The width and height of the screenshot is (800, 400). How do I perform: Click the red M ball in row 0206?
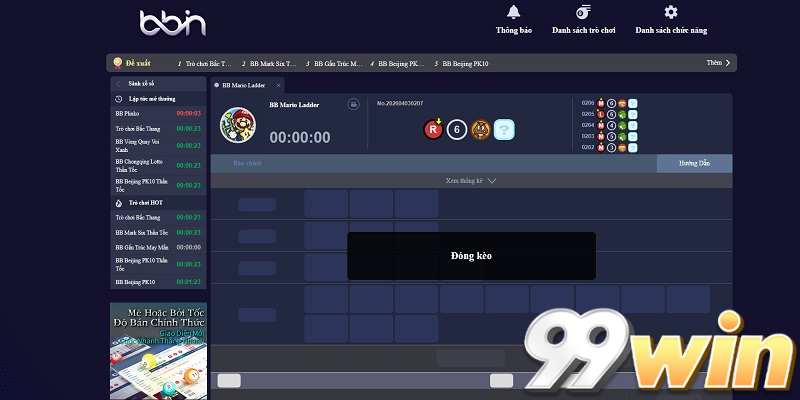[x=601, y=103]
